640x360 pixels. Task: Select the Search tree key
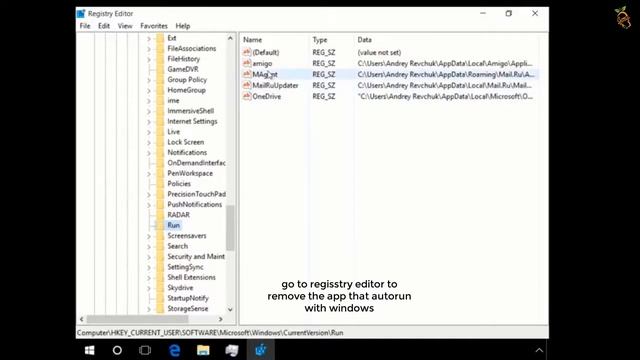click(178, 246)
